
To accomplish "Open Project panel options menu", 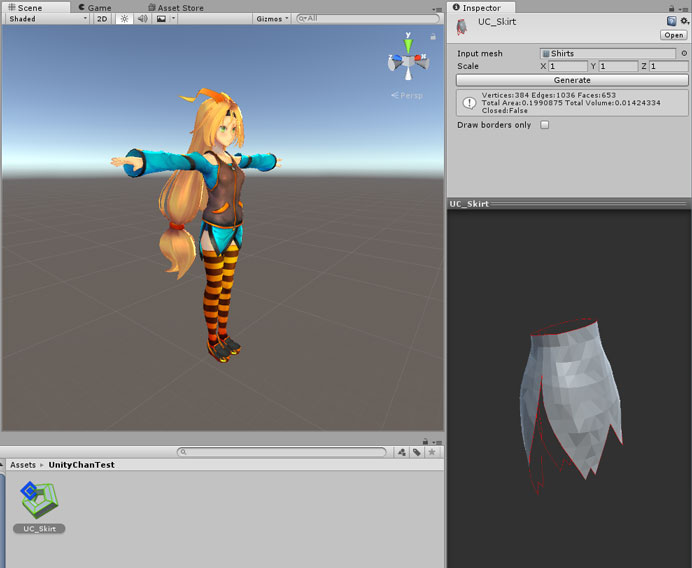I will tap(437, 442).
